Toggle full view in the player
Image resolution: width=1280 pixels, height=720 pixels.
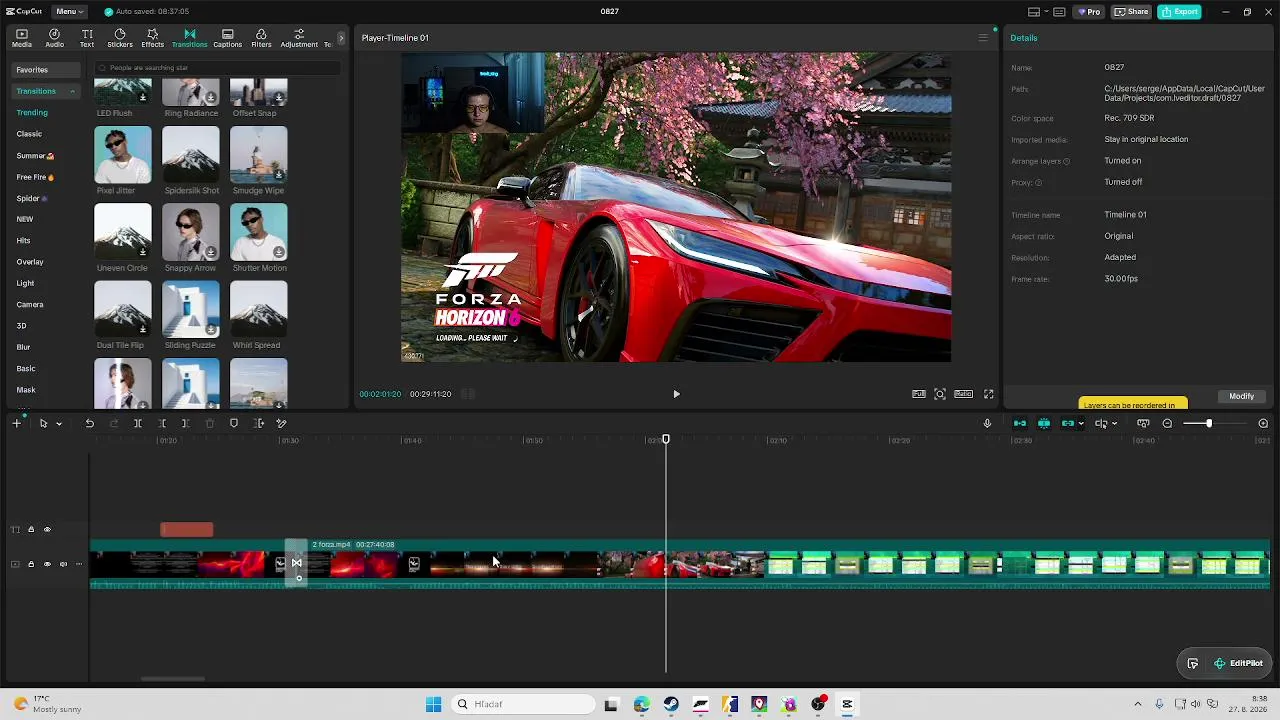click(919, 394)
